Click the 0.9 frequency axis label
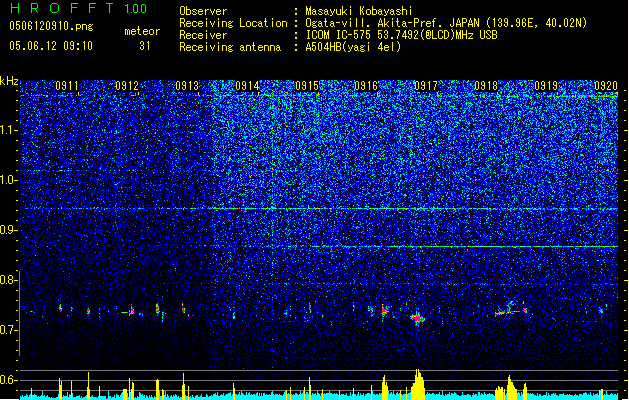The width and height of the screenshot is (629, 400). click(x=9, y=230)
